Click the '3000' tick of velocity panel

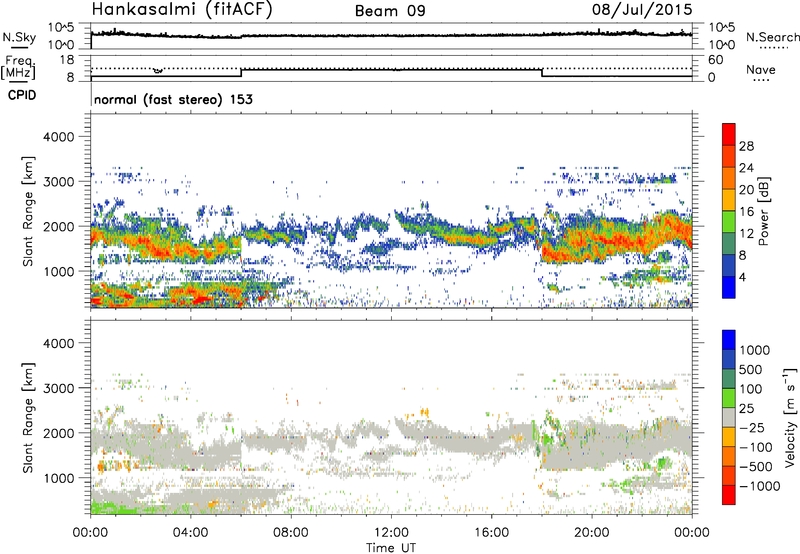pos(58,388)
